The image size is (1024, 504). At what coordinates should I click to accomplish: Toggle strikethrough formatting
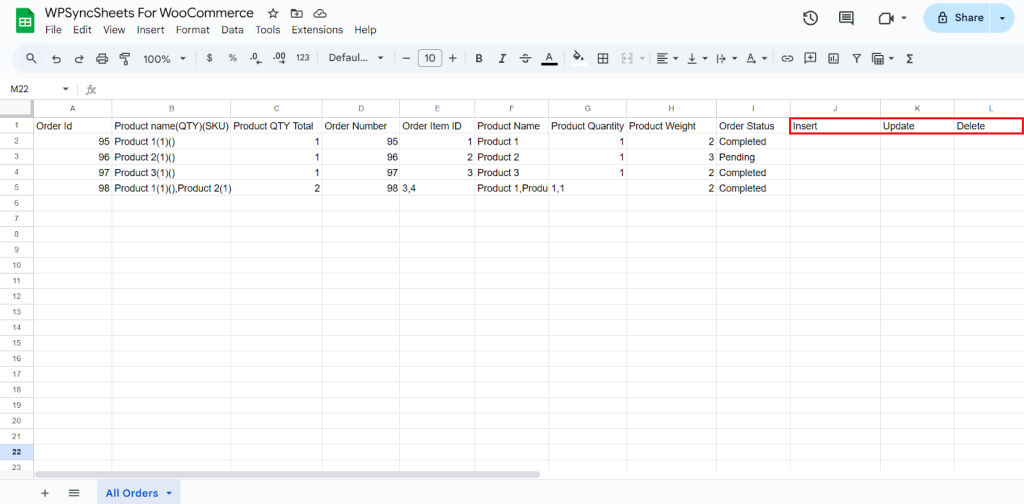(525, 58)
